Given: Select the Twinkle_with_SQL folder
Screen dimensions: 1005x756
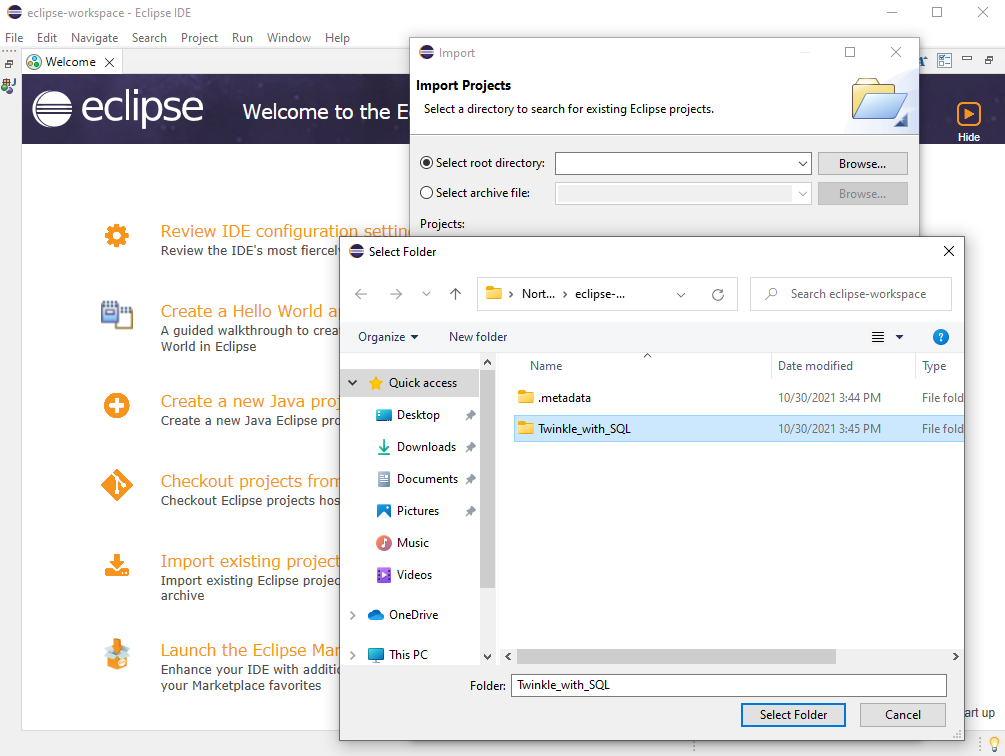Looking at the screenshot, I should click(739, 429).
